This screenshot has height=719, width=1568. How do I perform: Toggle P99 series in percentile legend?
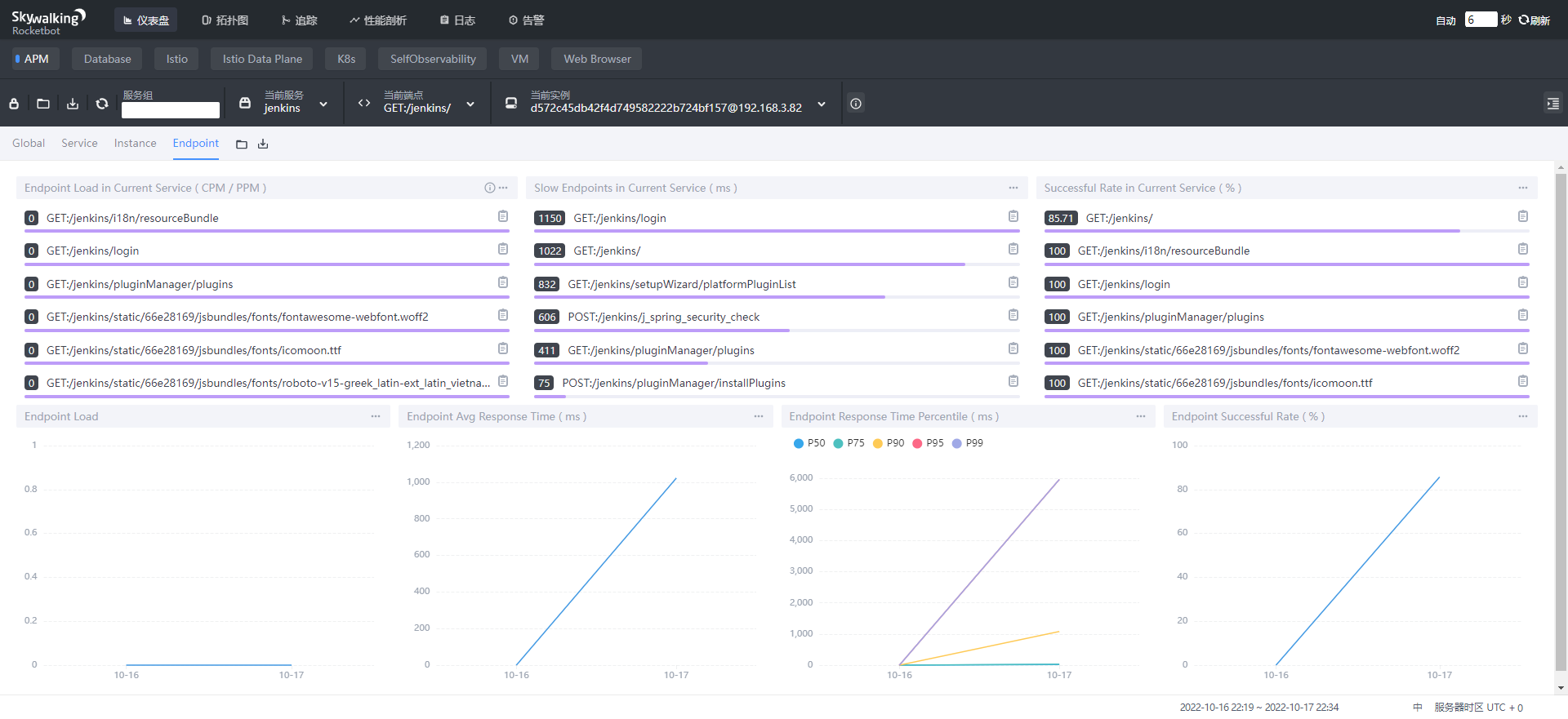coord(968,443)
